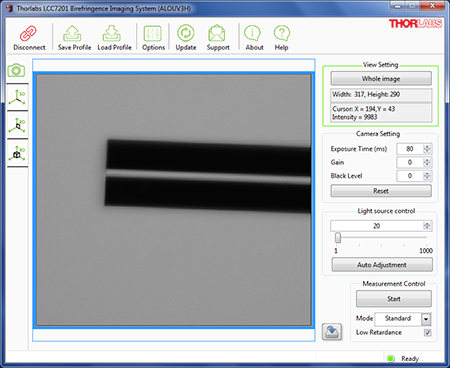Open the Support envelope icon

(217, 33)
